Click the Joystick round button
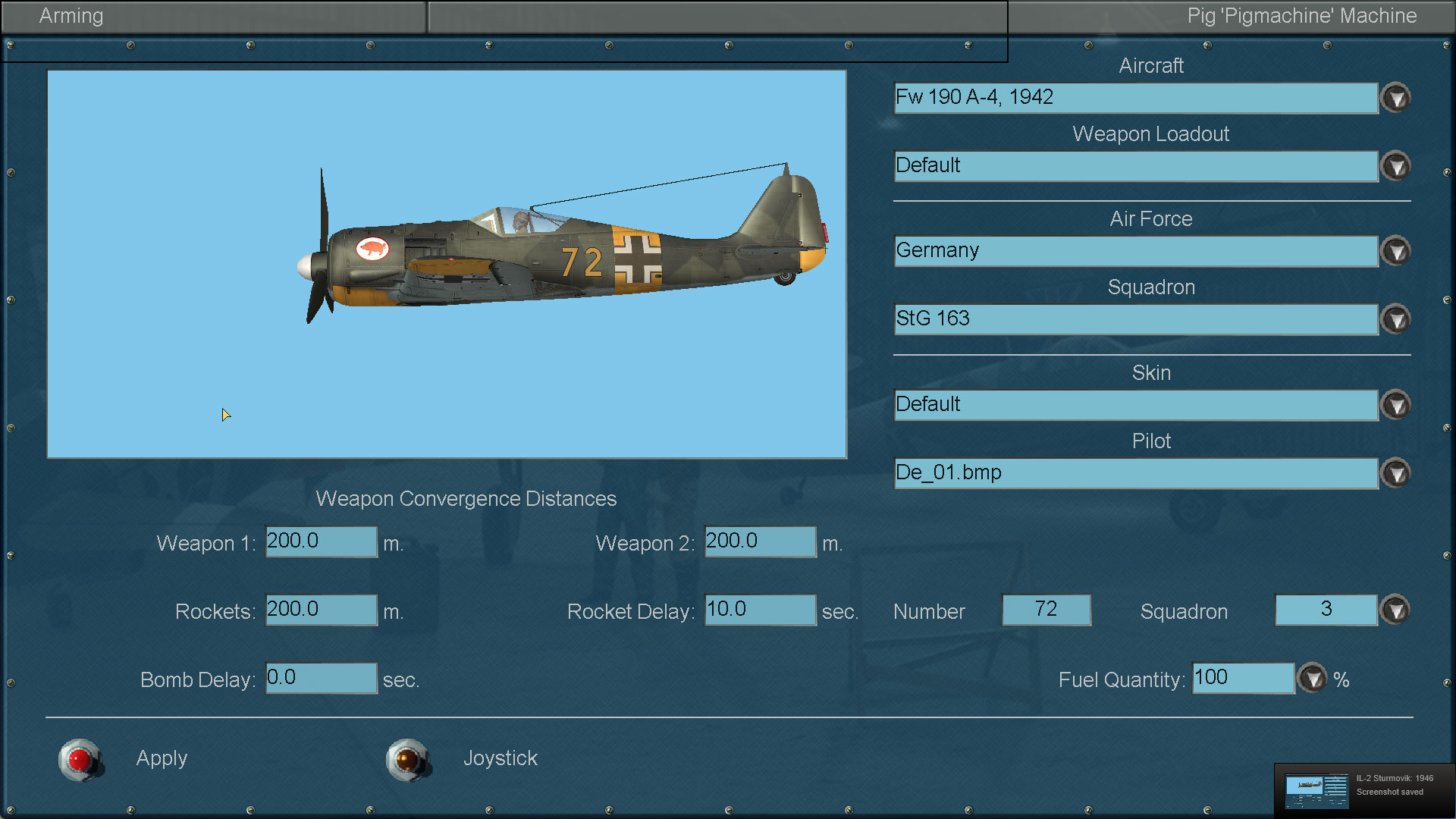This screenshot has height=819, width=1456. (407, 759)
